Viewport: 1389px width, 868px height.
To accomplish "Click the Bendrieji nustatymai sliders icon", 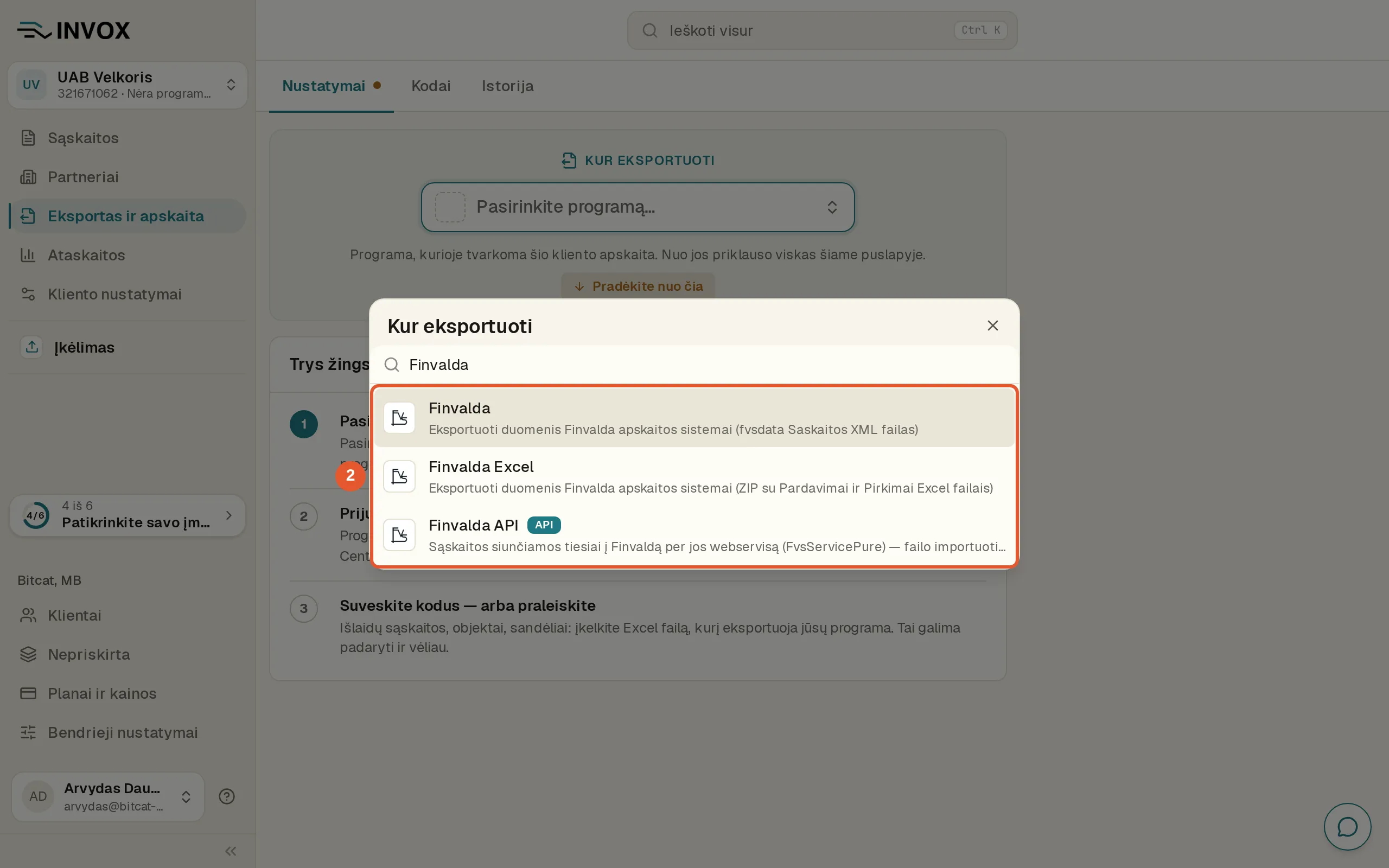I will click(x=28, y=732).
